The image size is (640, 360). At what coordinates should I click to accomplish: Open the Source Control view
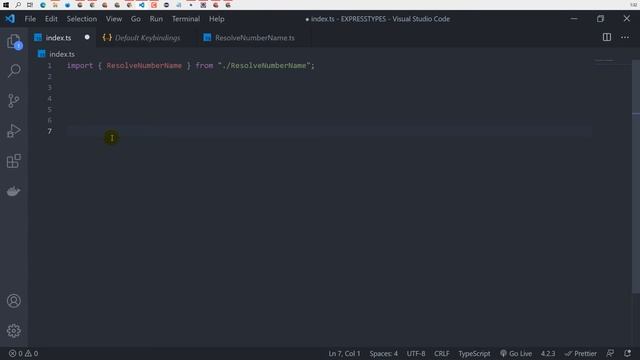[14, 101]
